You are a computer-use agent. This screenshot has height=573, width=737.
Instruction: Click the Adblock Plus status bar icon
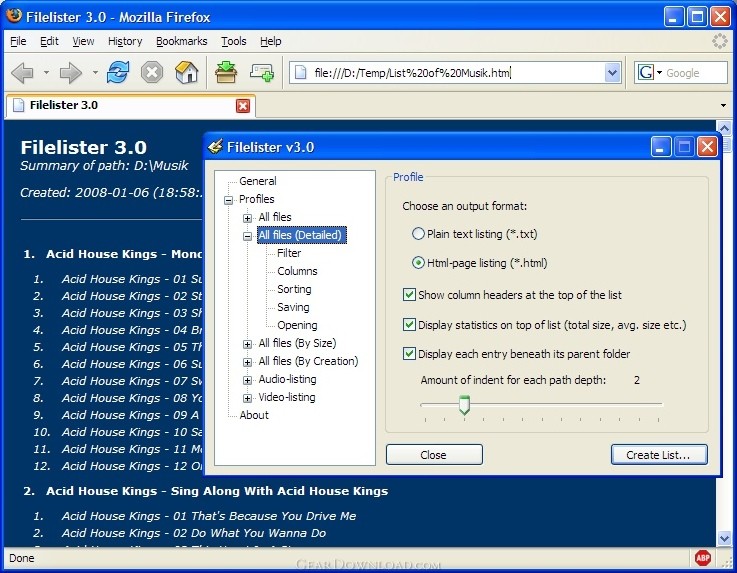[x=703, y=558]
